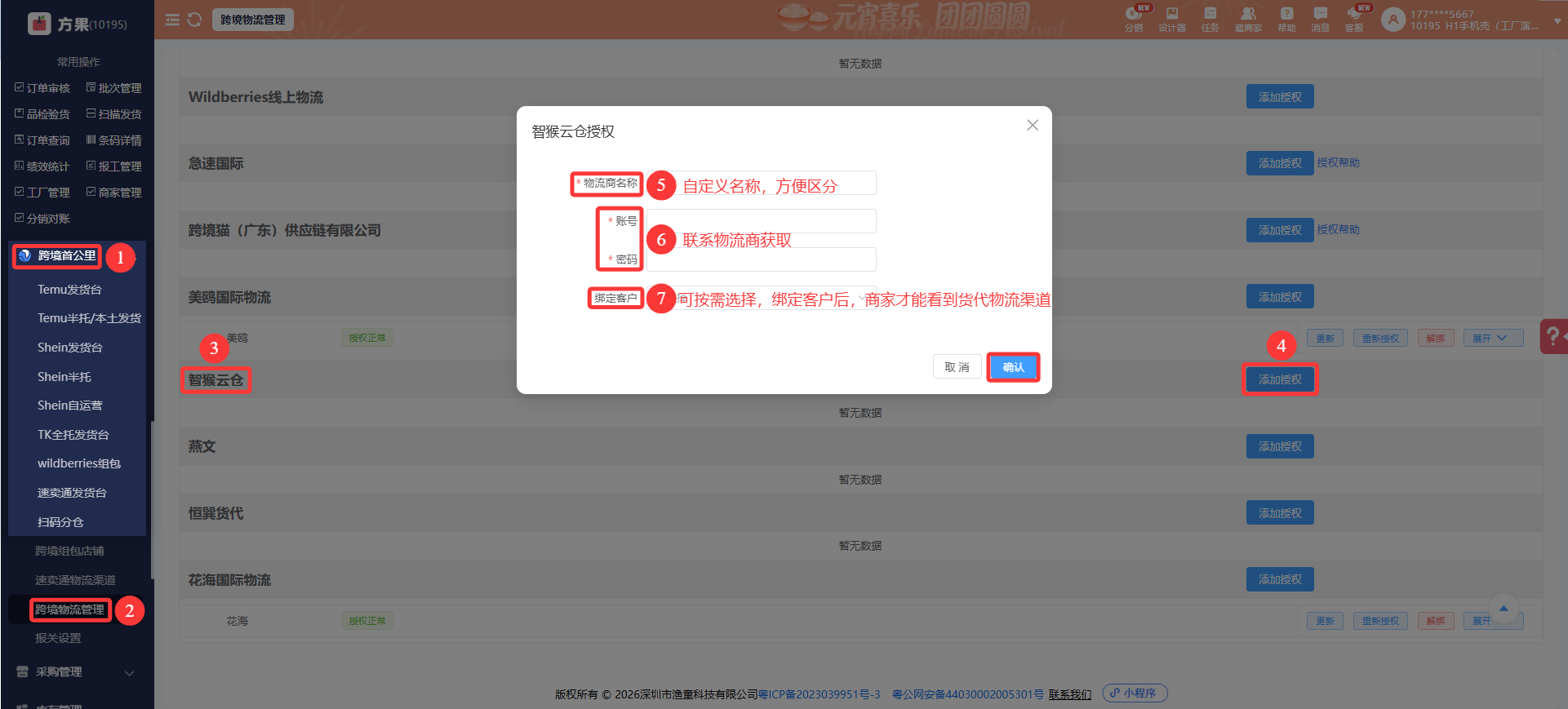1568x709 pixels.
Task: Expand the 花海 row with 展开
Action: pos(1493,621)
